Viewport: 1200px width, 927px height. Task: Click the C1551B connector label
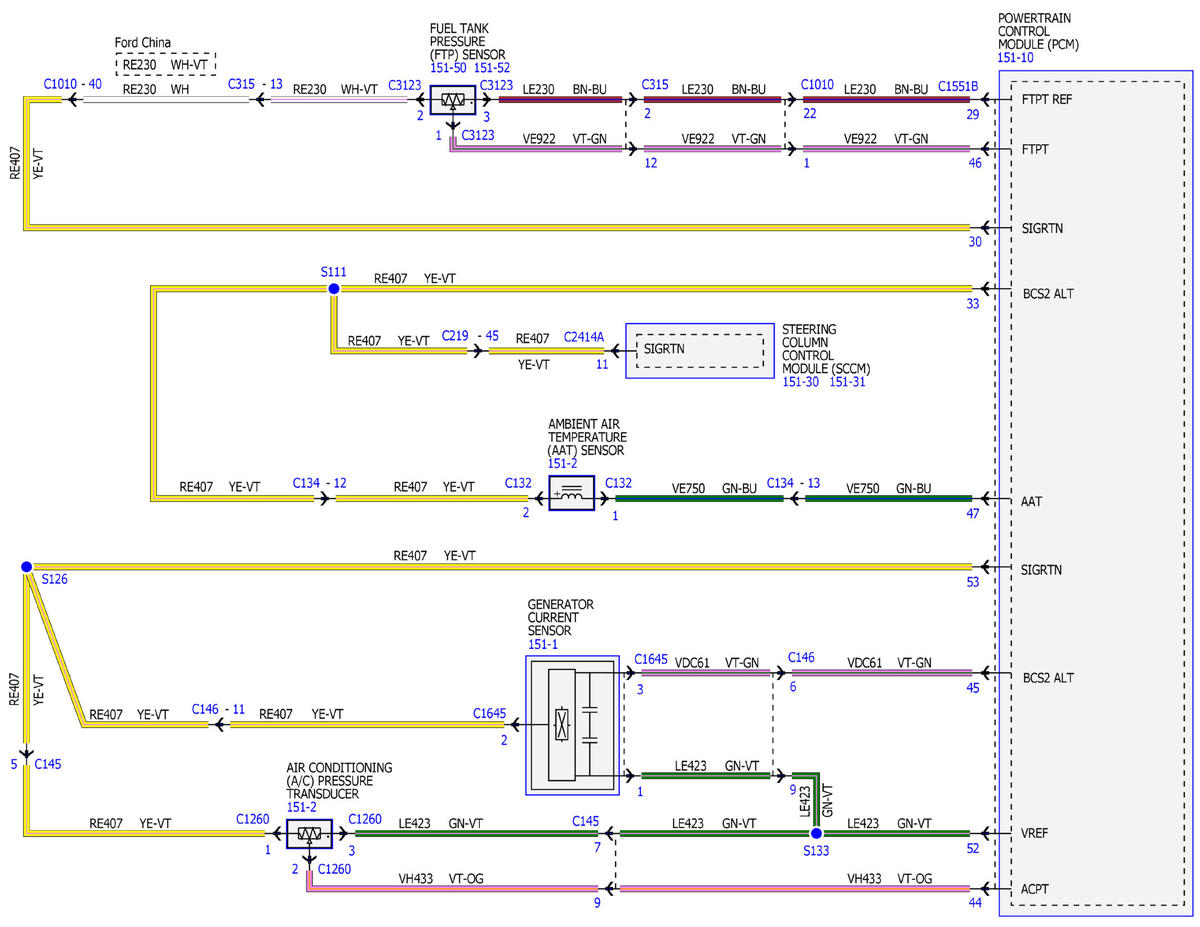click(x=958, y=85)
